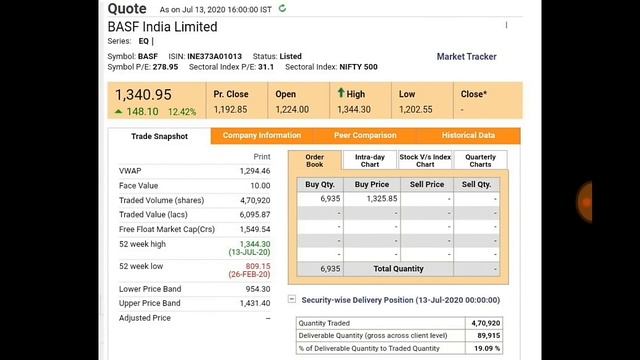Select the Face Value 10.00
Viewport: 640px width, 360px height.
click(x=260, y=186)
